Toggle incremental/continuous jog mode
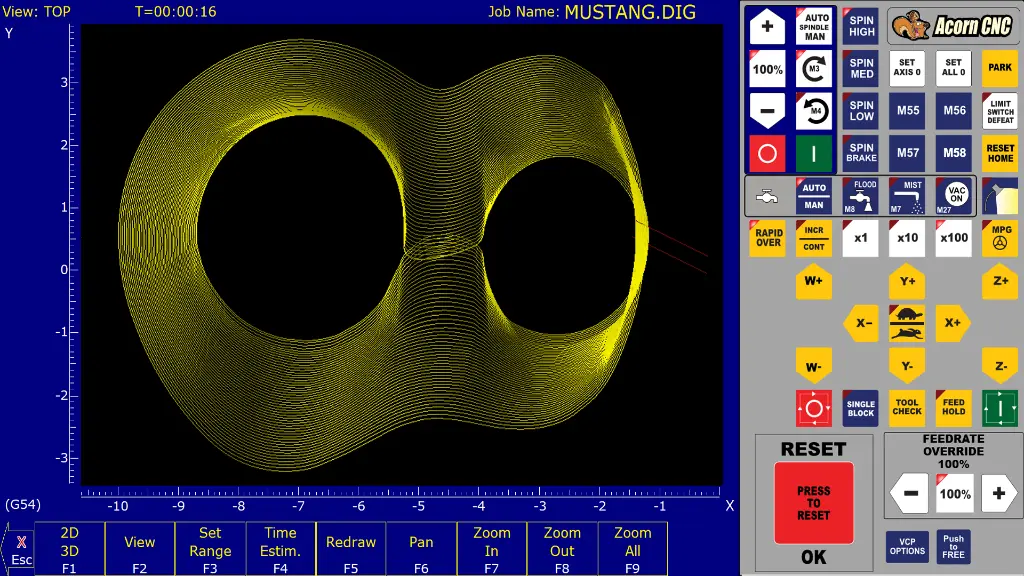The width and height of the screenshot is (1024, 576). 813,238
